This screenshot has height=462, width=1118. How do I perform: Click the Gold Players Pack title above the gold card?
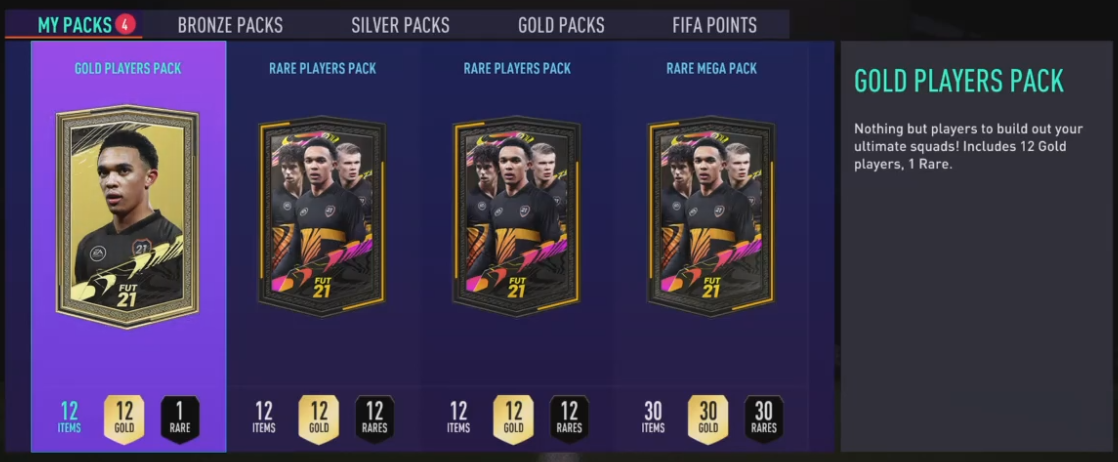[x=128, y=68]
